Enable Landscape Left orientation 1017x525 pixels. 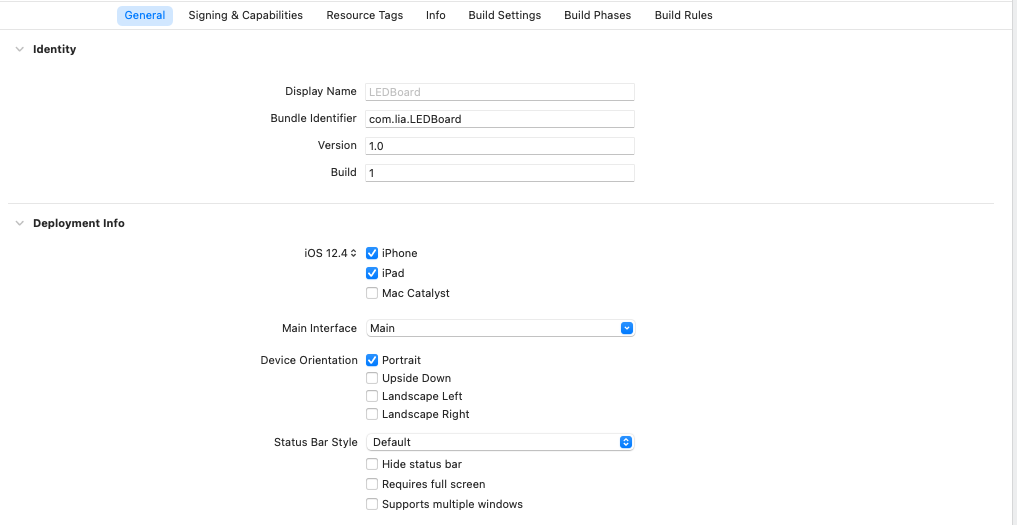[x=372, y=396]
